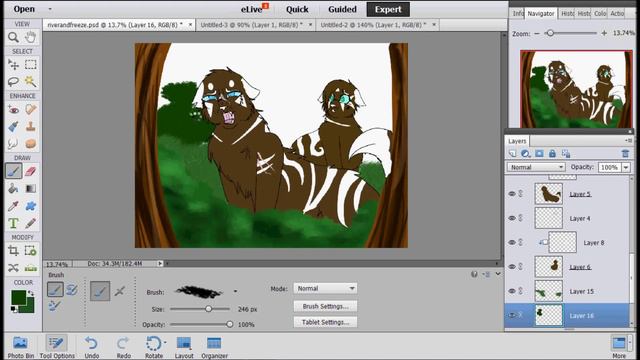Screen dimensions: 640x360
Task: Select the Clone Stamp tool
Action: tap(30, 127)
